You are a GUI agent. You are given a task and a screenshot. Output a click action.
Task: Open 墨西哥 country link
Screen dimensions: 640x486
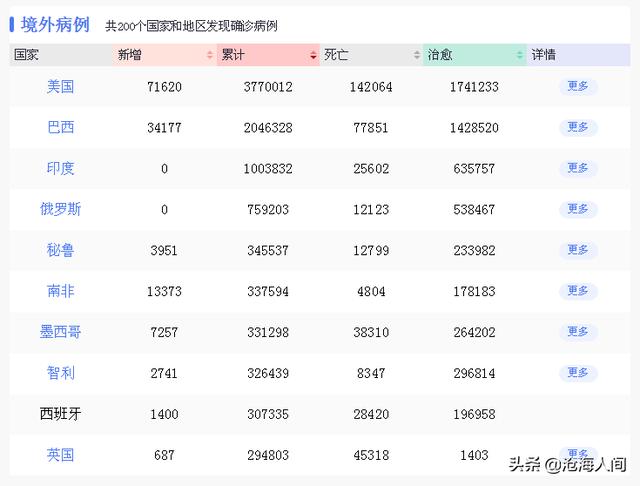tap(60, 332)
